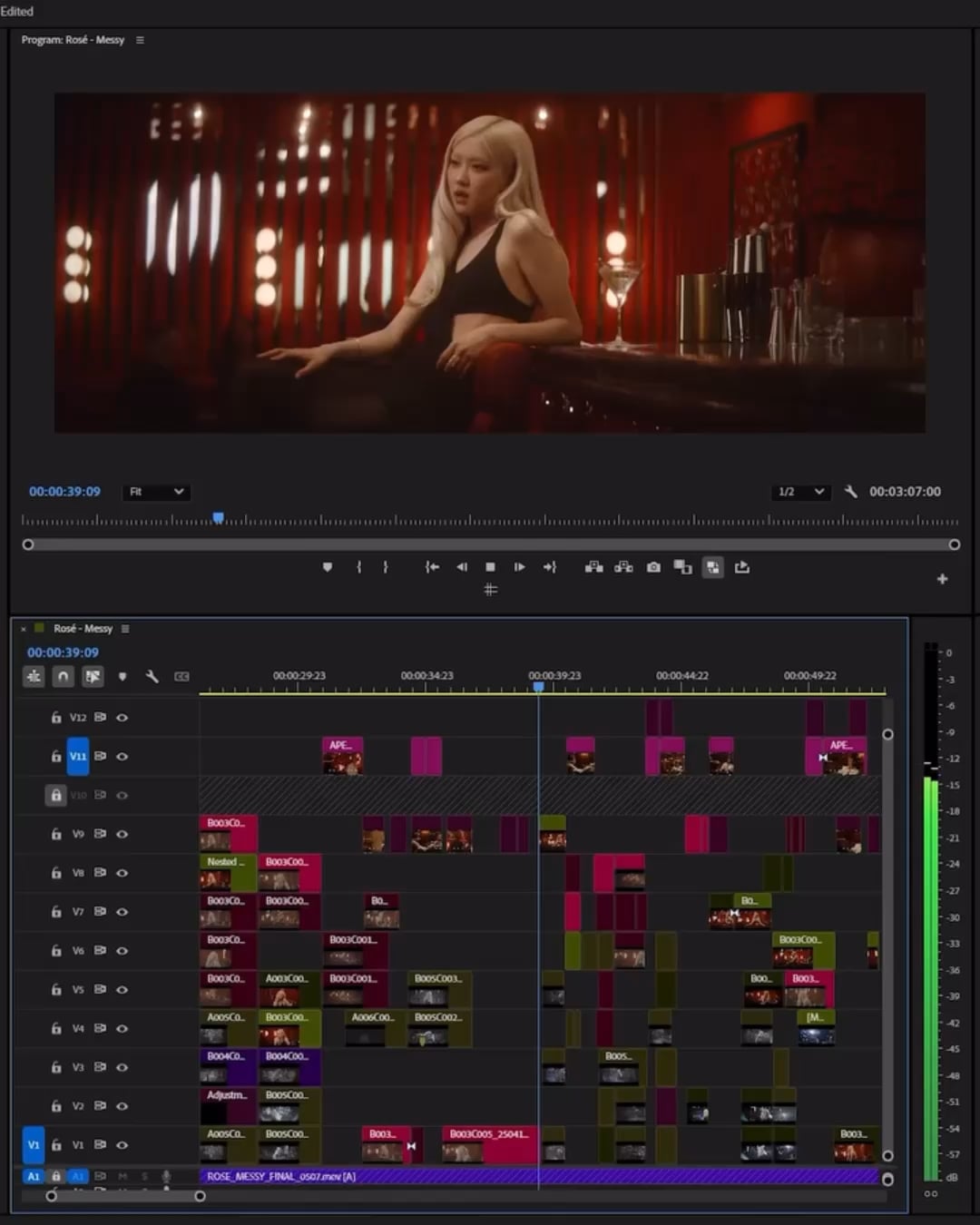The height and width of the screenshot is (1225, 980).
Task: Toggle safe margins grid icon
Action: pos(491,590)
